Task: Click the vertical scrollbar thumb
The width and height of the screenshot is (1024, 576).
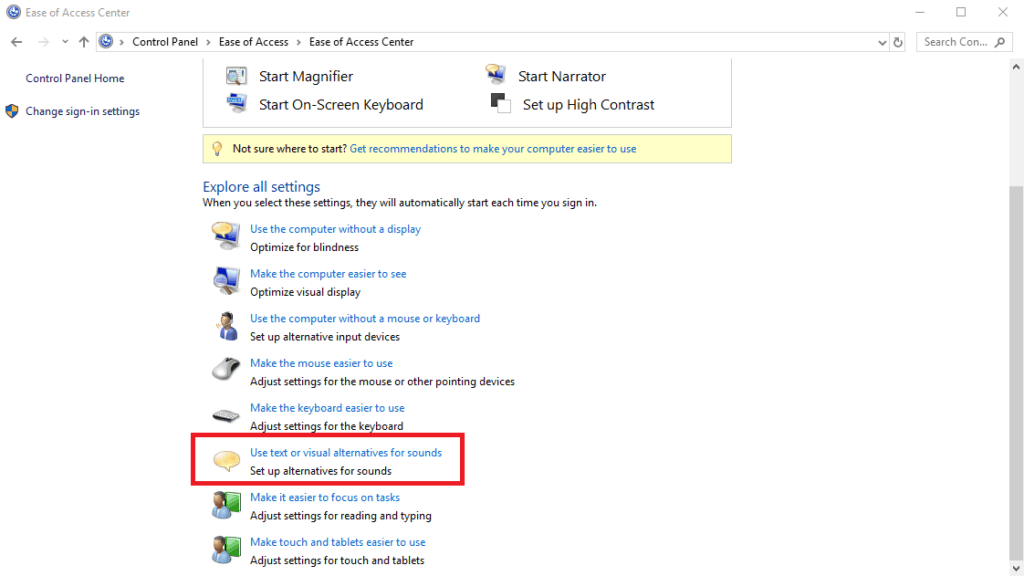Action: click(x=1016, y=372)
